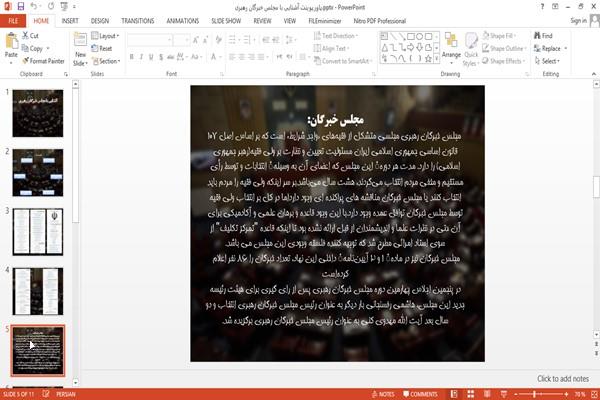Image resolution: width=600 pixels, height=400 pixels.
Task: Click the Copy icon
Action: 25,48
